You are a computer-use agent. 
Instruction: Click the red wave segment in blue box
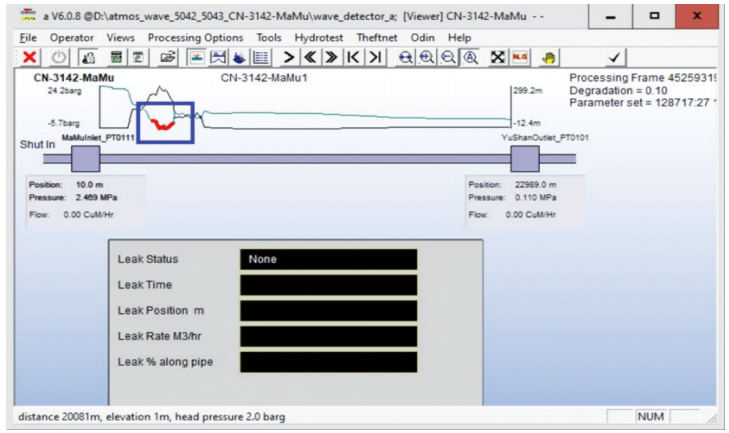(158, 123)
